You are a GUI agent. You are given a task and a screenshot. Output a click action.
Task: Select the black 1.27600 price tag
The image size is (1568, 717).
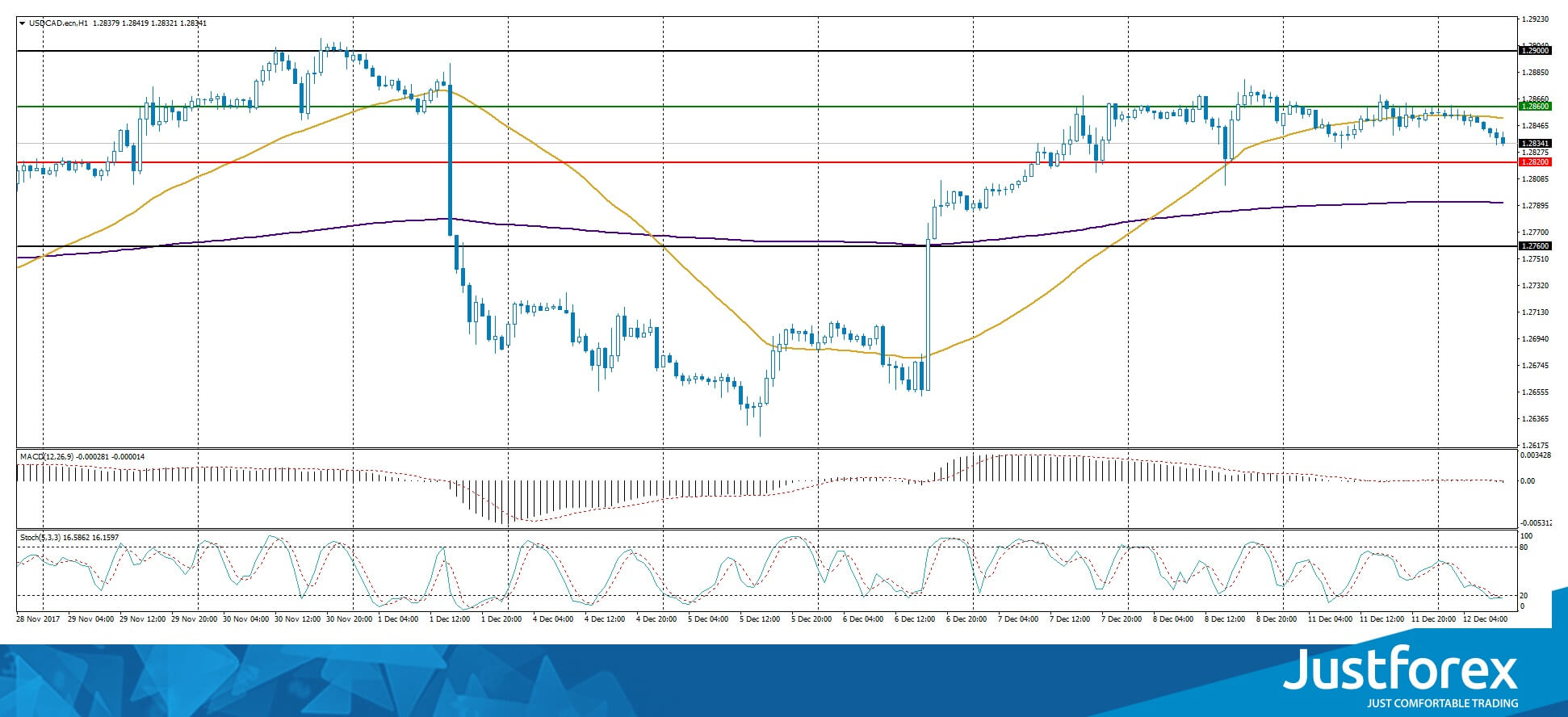(x=1535, y=246)
